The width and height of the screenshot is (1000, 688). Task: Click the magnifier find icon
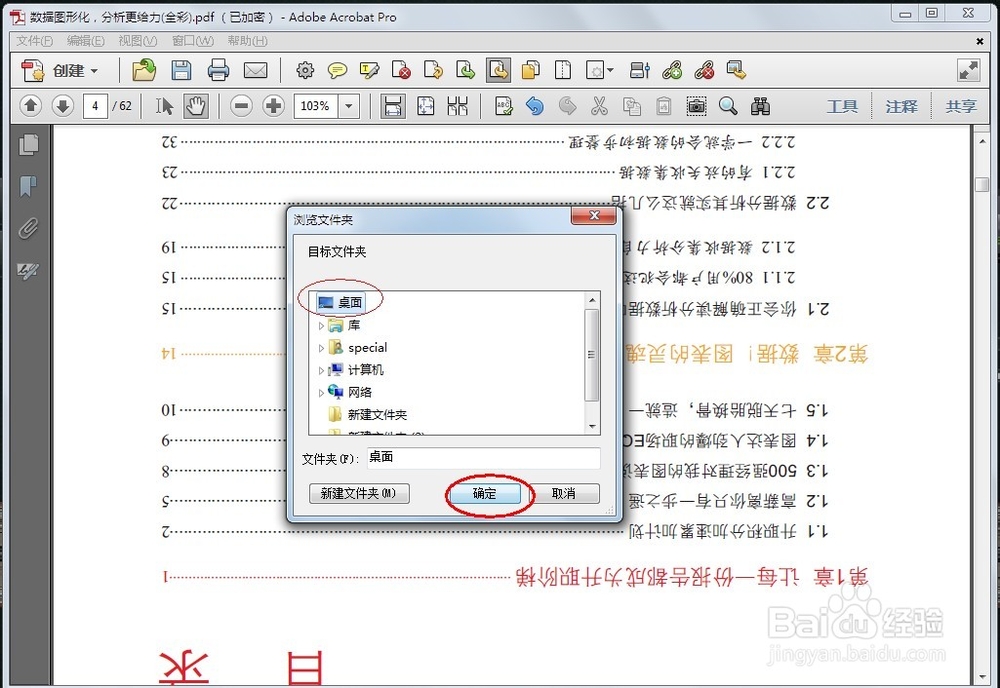click(728, 106)
